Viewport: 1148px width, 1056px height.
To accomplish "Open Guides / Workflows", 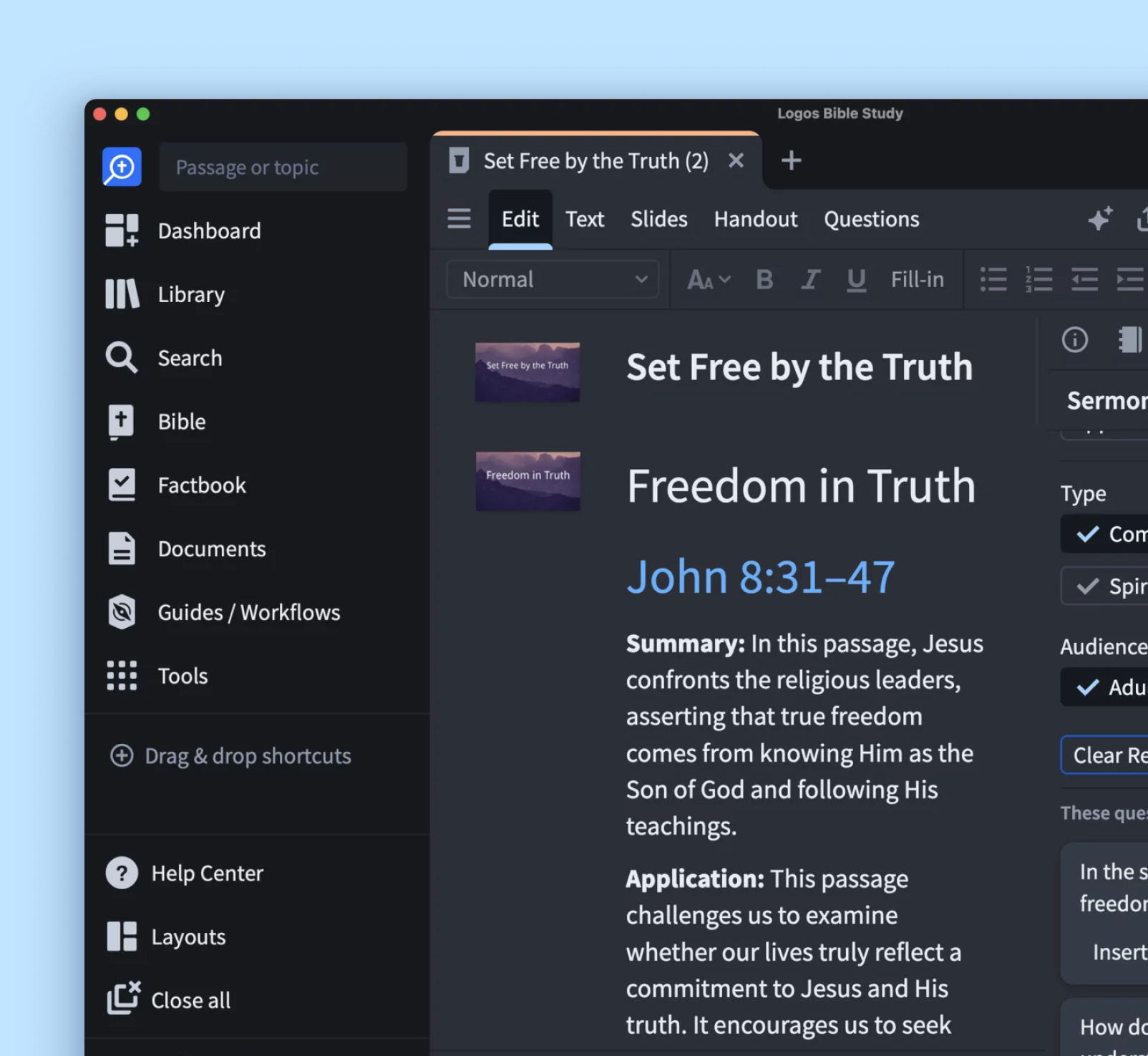I will click(248, 613).
